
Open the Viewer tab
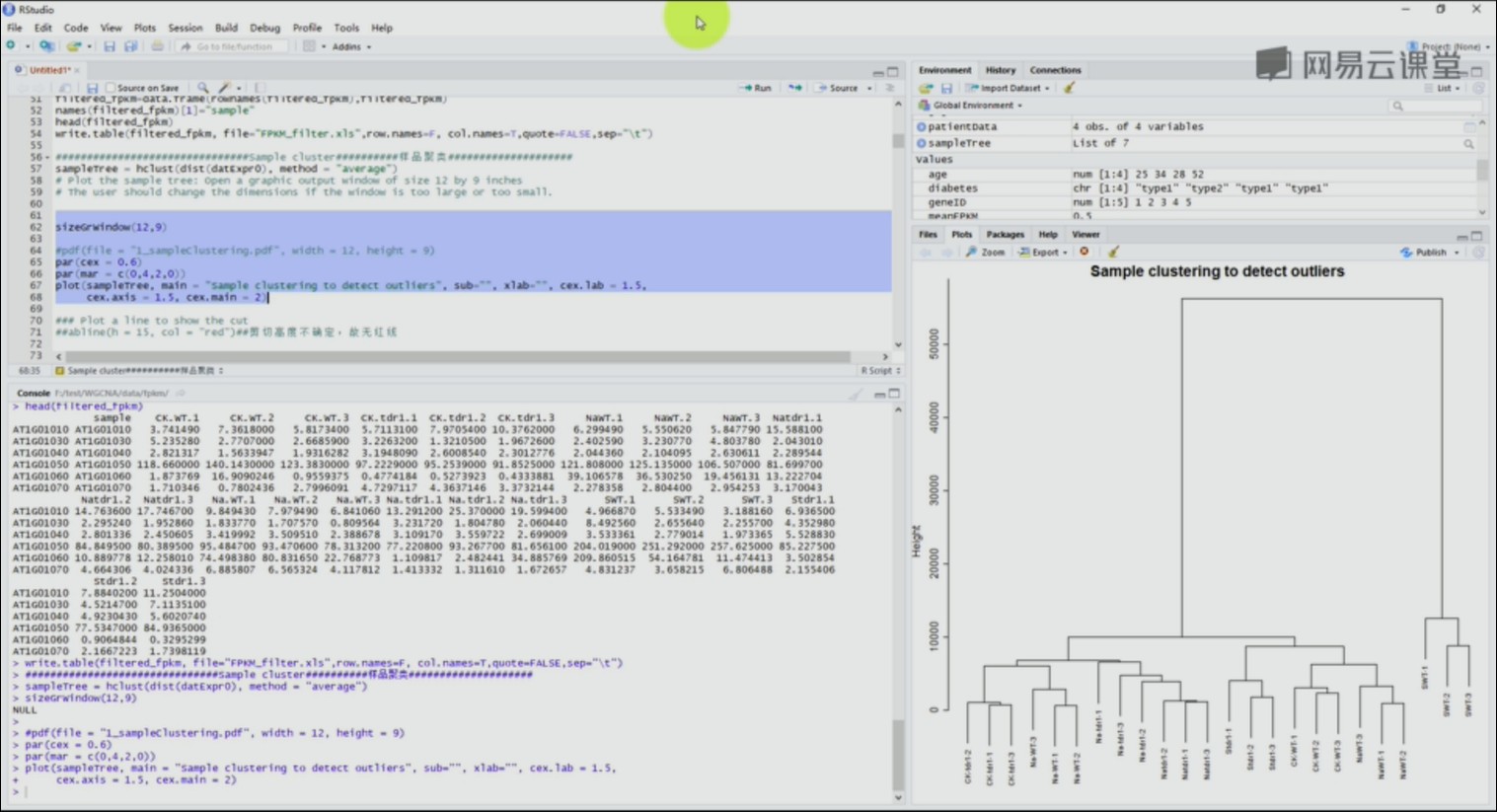pyautogui.click(x=1085, y=235)
